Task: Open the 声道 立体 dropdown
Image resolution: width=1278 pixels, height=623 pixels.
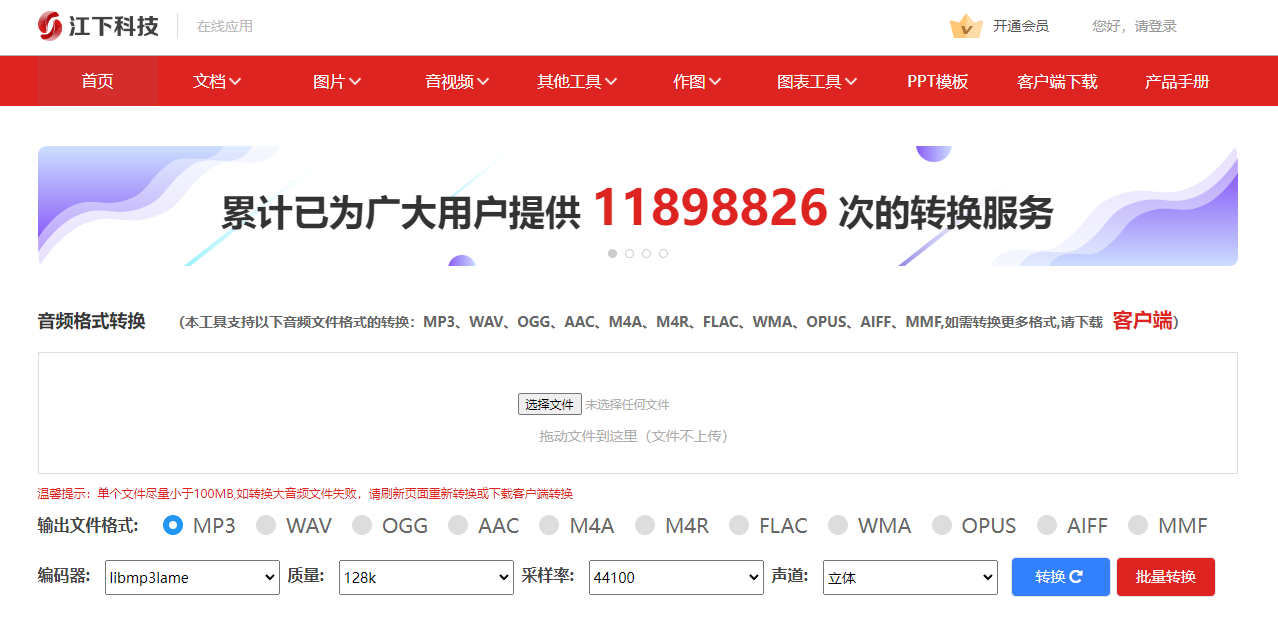Action: coord(910,577)
